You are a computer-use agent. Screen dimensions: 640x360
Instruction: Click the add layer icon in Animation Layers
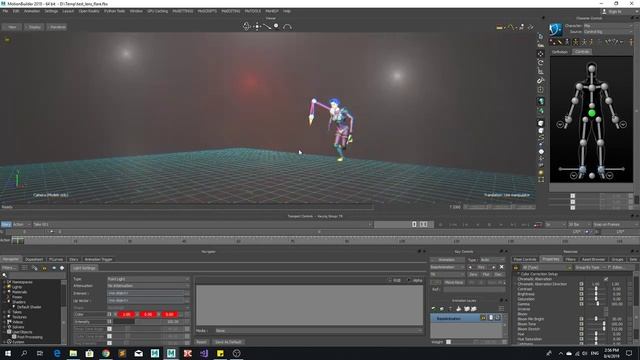pyautogui.click(x=433, y=309)
